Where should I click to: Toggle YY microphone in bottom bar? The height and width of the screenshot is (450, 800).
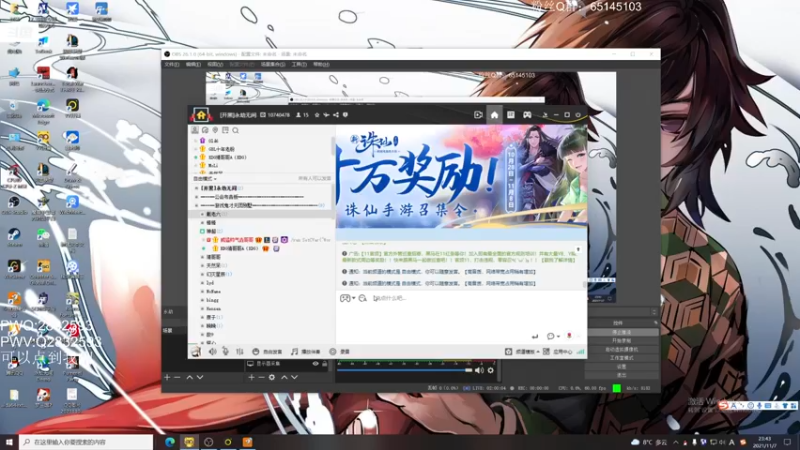225,352
